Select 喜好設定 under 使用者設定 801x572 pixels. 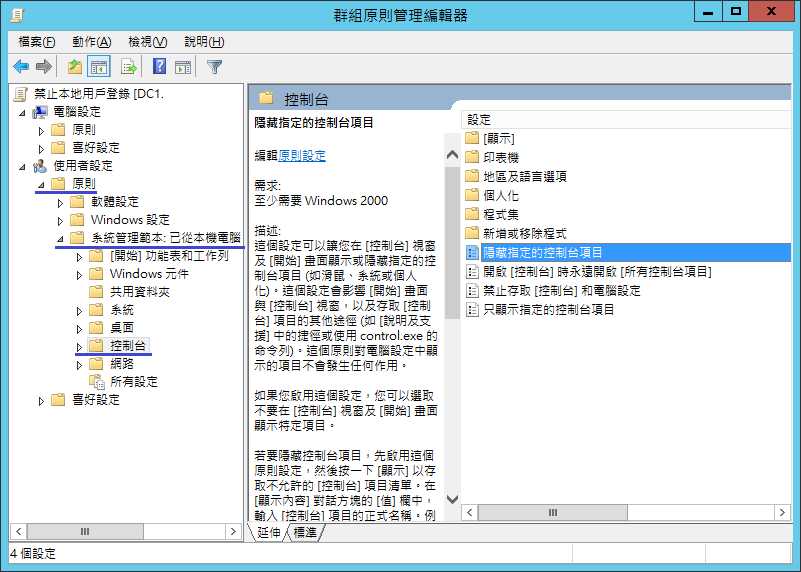tap(96, 400)
